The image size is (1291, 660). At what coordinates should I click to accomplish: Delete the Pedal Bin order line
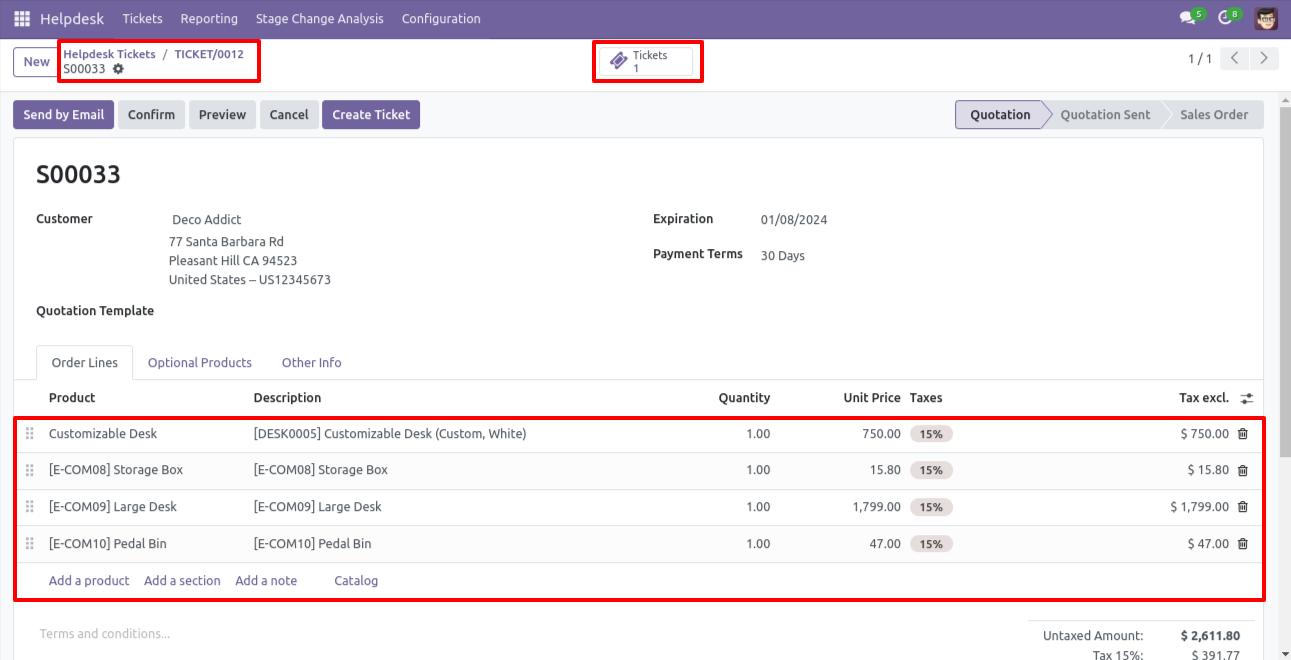(x=1243, y=544)
